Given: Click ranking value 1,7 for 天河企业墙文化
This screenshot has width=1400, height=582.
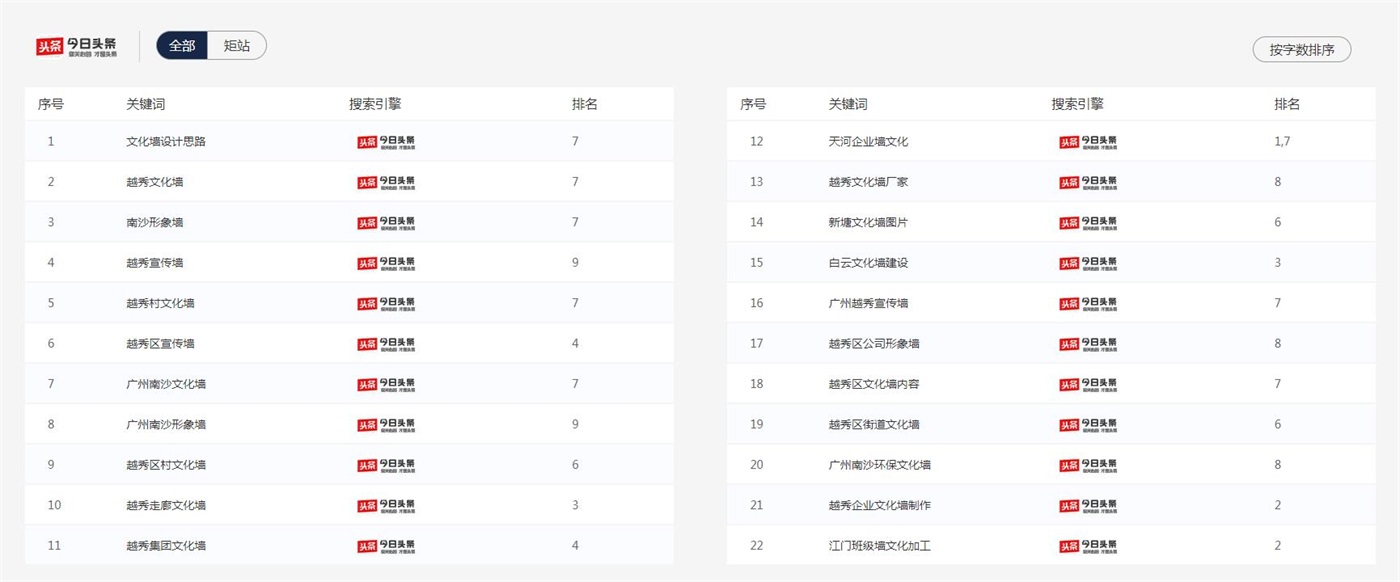Looking at the screenshot, I should click(1282, 142).
